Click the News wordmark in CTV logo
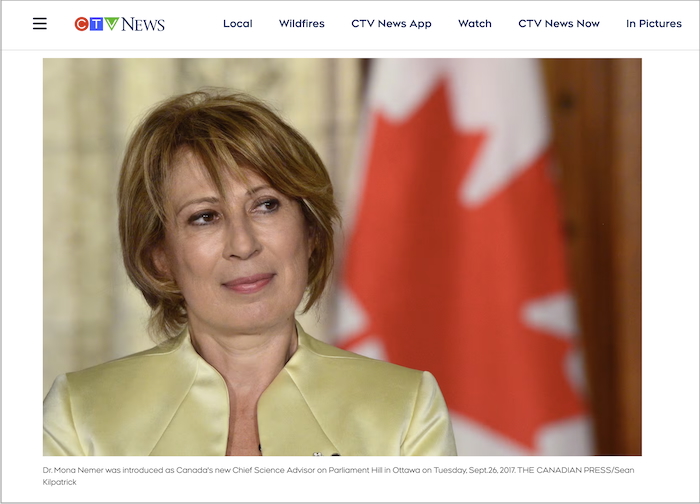700x504 pixels. (143, 24)
